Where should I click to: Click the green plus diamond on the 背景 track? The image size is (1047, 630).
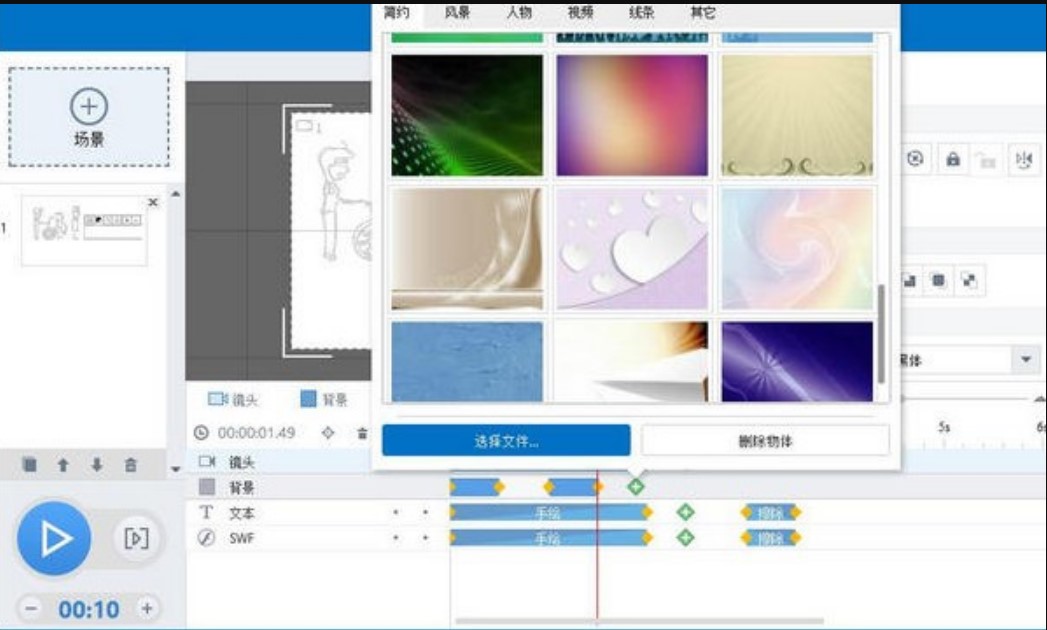point(636,486)
